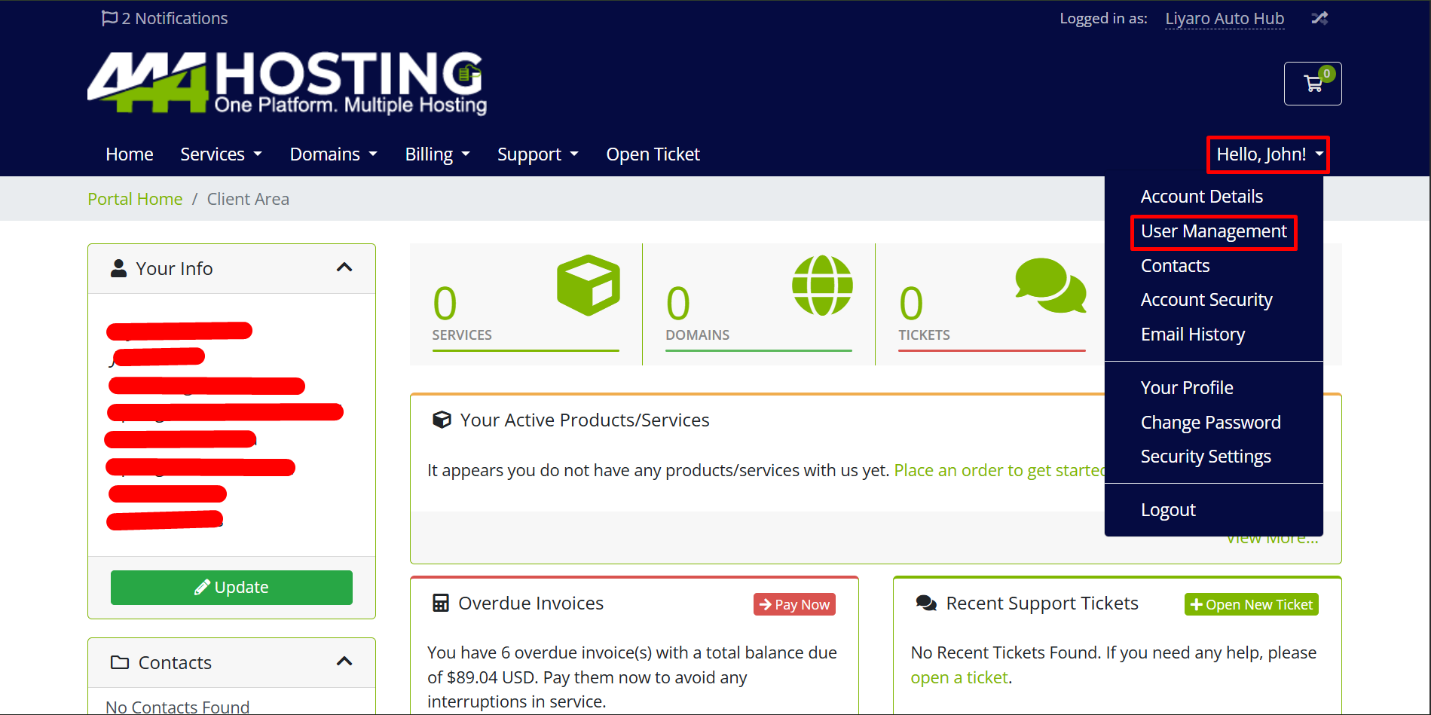Follow the Portal Home breadcrumb link
Screen dimensions: 1431x715
pyautogui.click(x=135, y=199)
